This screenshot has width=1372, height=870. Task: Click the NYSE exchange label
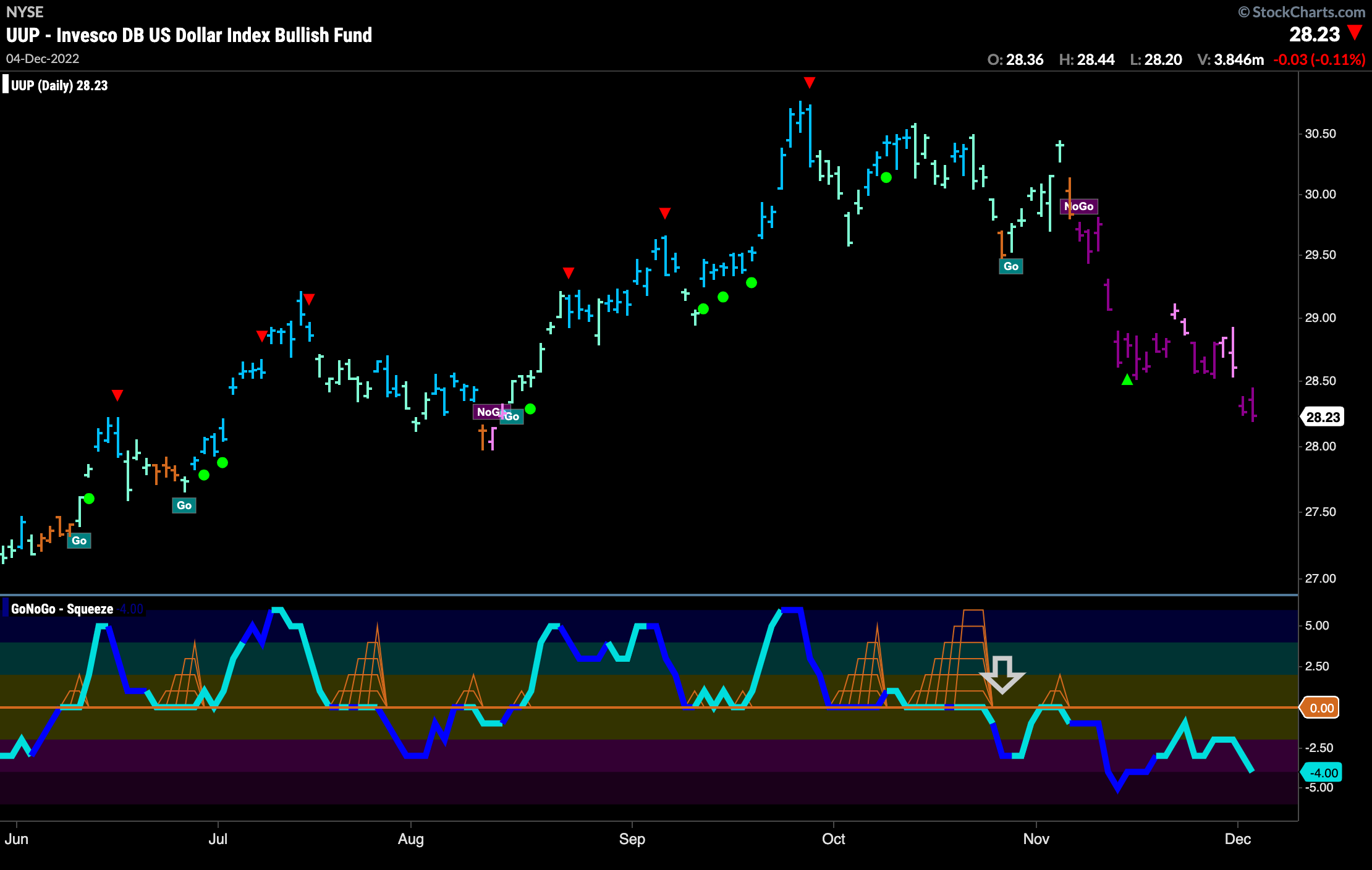coord(25,12)
